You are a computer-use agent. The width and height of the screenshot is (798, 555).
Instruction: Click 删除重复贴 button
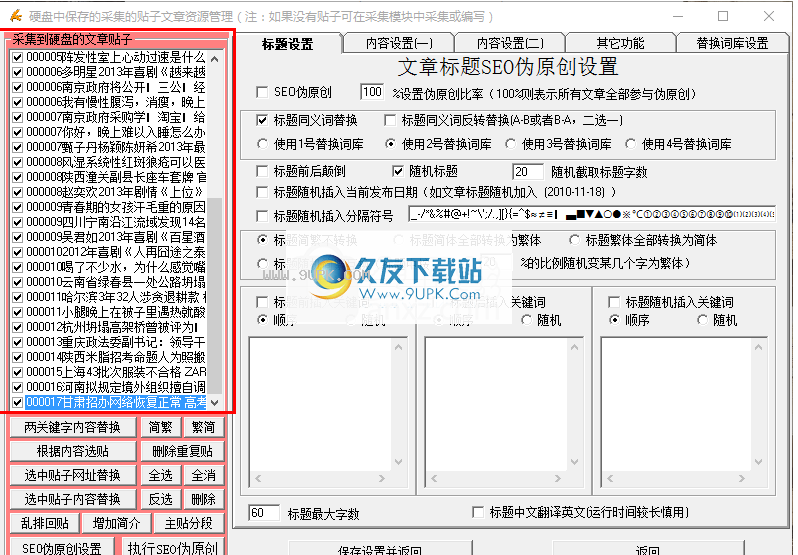click(183, 451)
